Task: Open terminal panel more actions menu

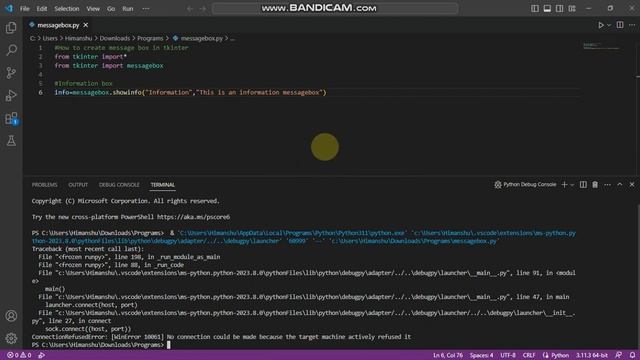Action: pyautogui.click(x=607, y=184)
